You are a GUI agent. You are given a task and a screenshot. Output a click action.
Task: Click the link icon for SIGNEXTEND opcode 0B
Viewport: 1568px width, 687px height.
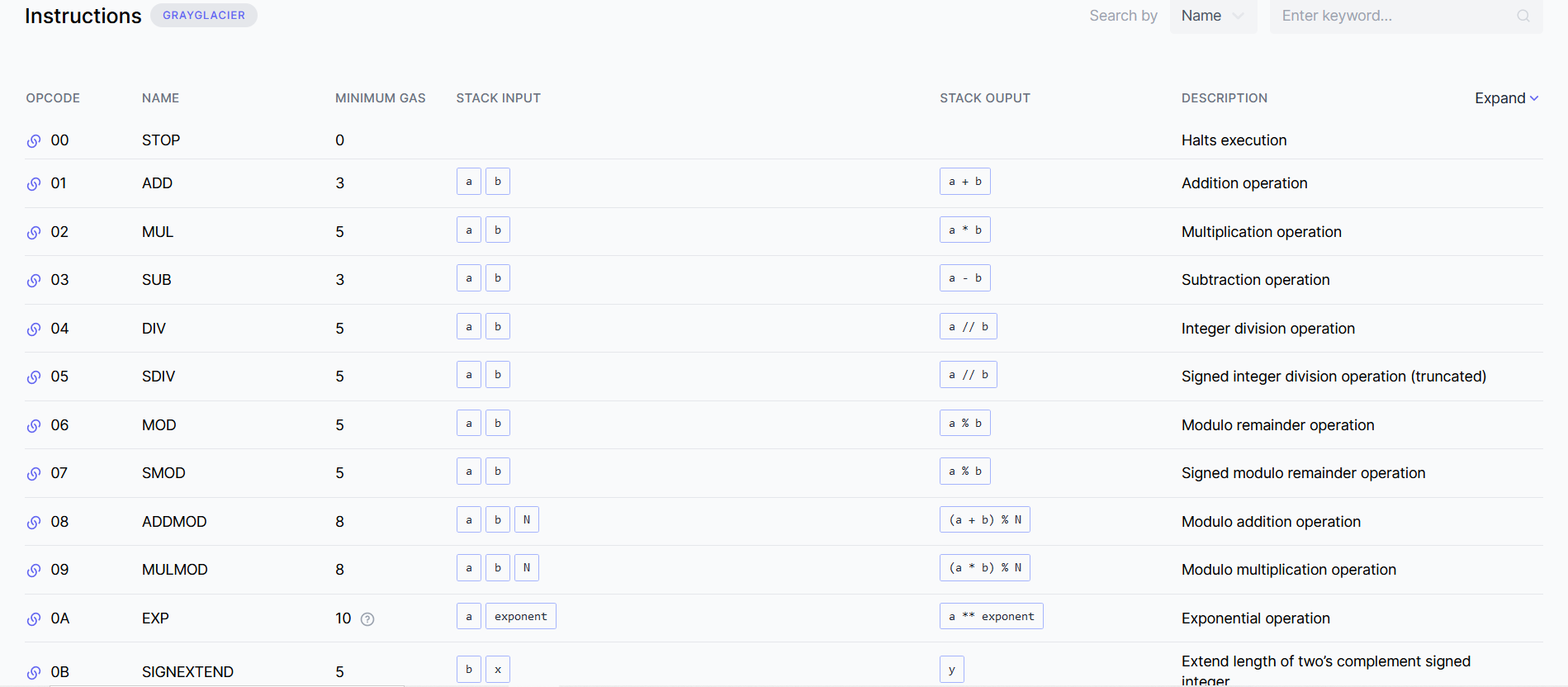click(x=34, y=673)
